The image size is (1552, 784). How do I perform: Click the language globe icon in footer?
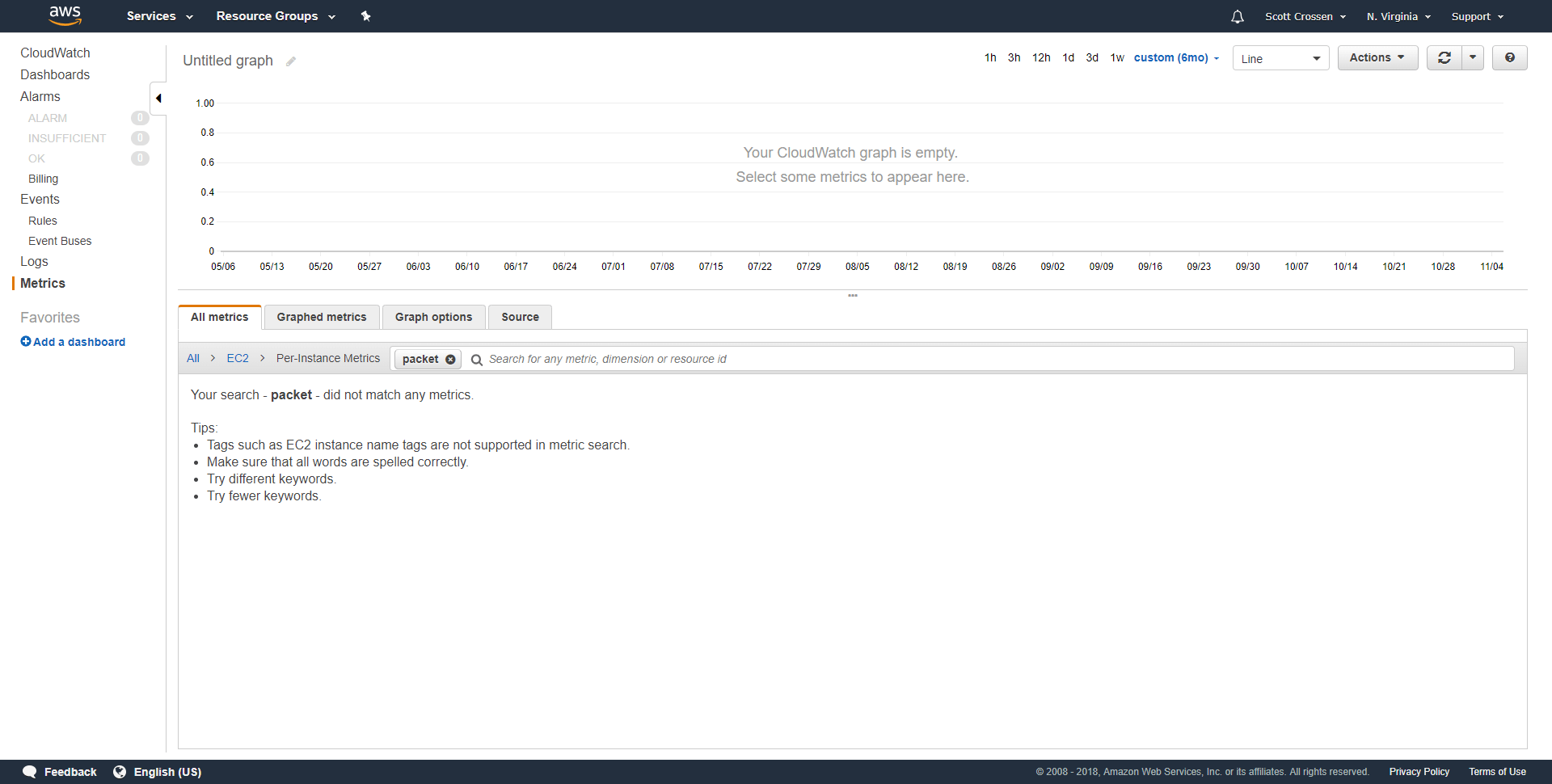120,772
